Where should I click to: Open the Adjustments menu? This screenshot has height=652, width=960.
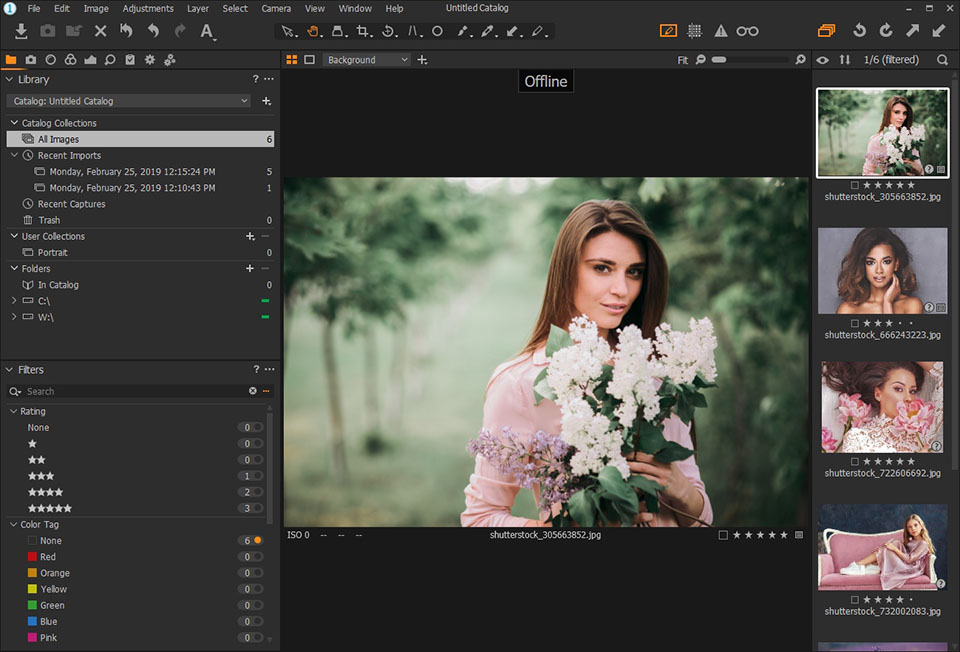tap(148, 8)
